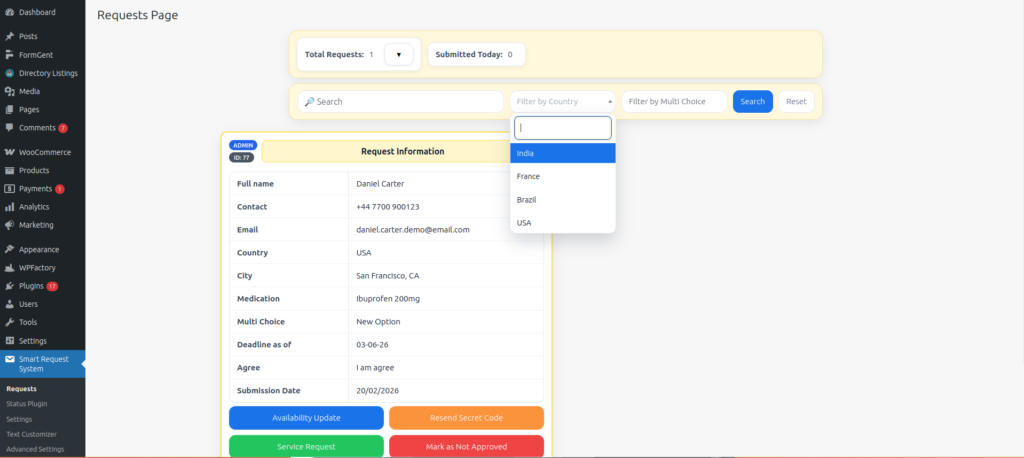Open the Status Plugin submenu item
The width and height of the screenshot is (1024, 458).
coord(26,404)
